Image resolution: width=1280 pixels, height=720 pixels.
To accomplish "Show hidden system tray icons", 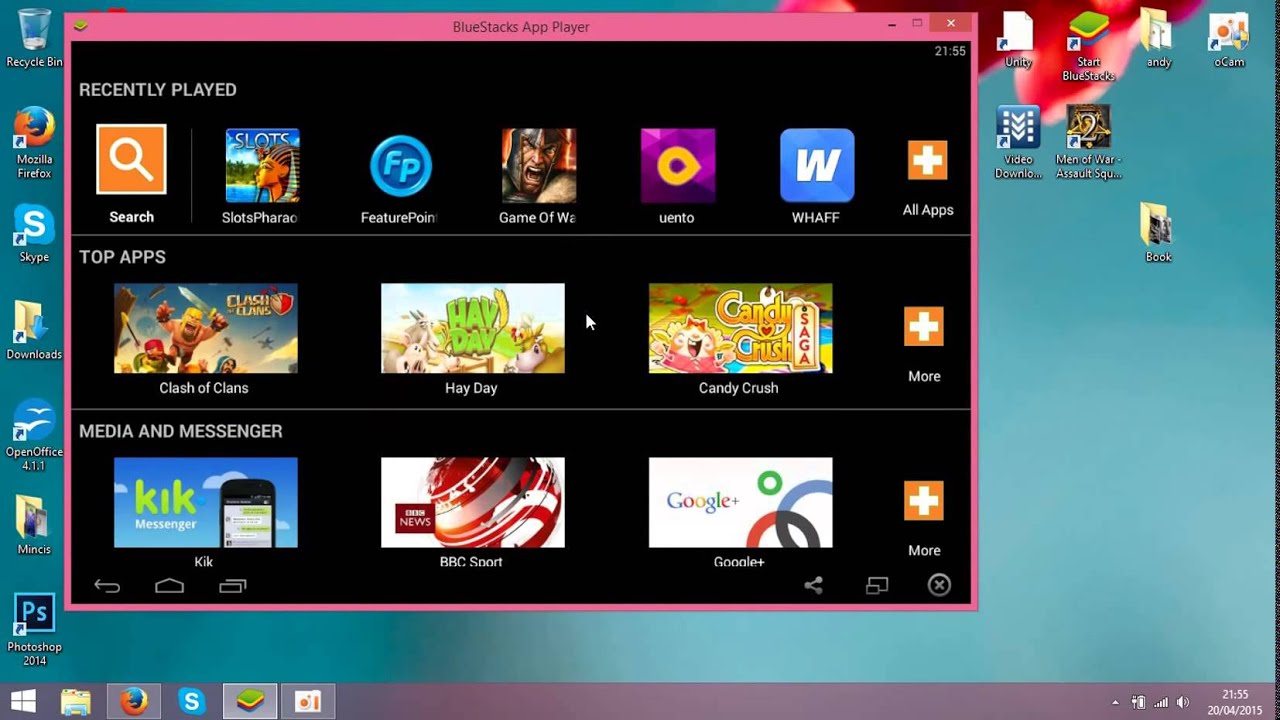I will coord(1115,702).
